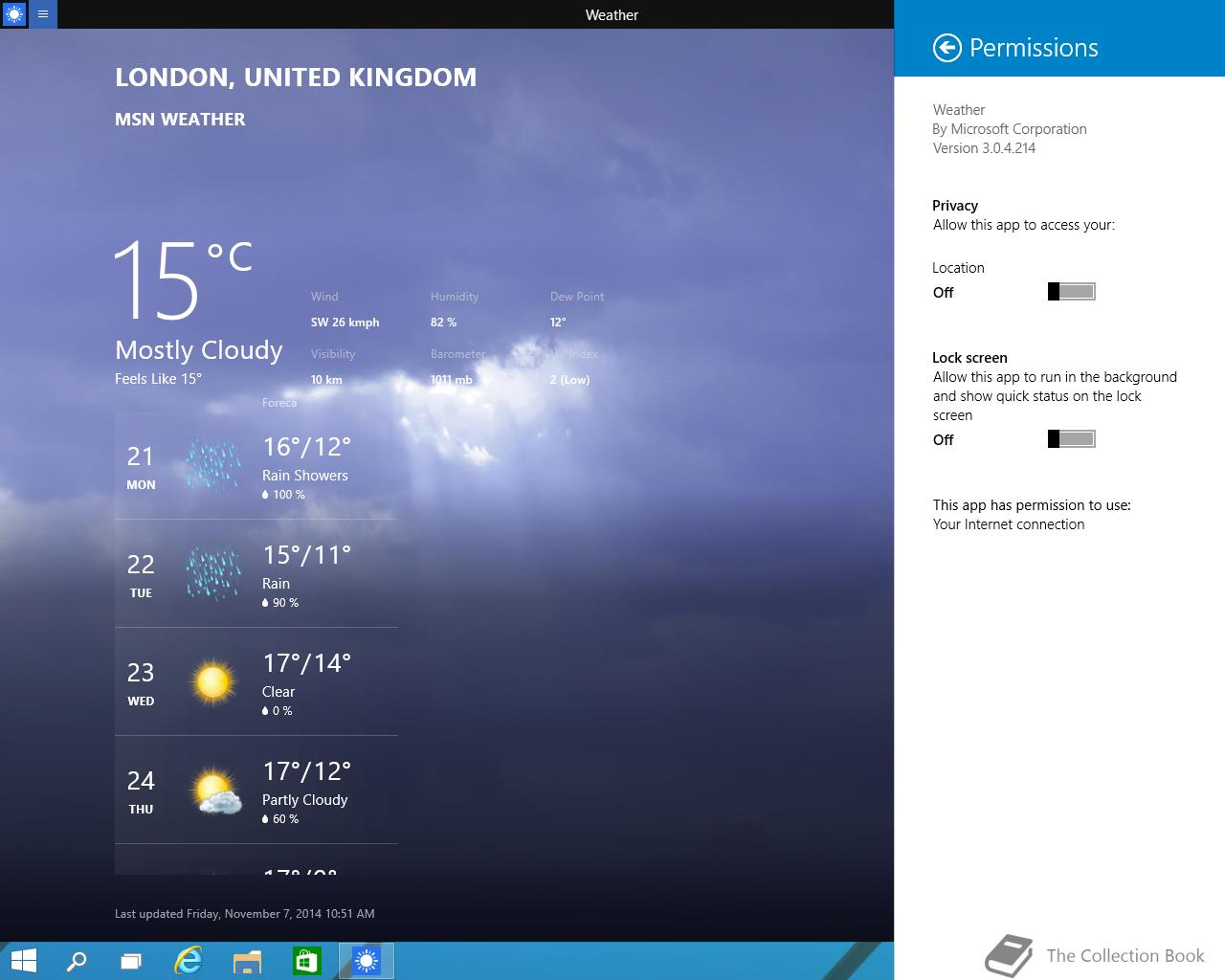
Task: Click the MSN WEATHER label
Action: coord(180,120)
